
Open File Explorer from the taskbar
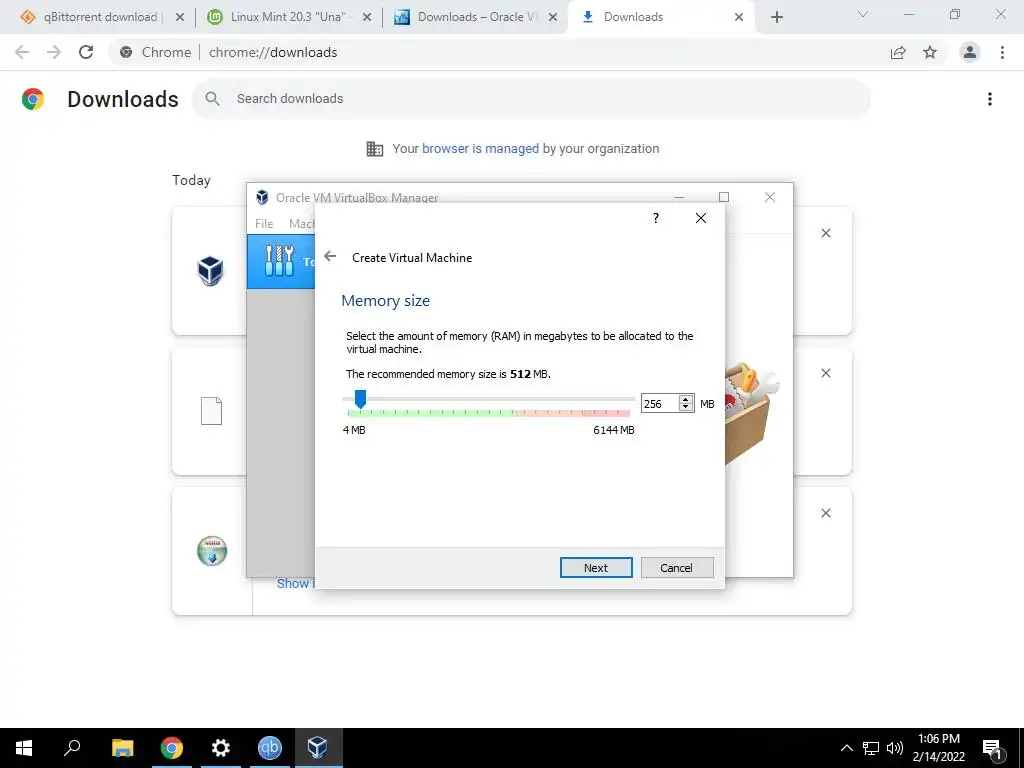coord(122,748)
